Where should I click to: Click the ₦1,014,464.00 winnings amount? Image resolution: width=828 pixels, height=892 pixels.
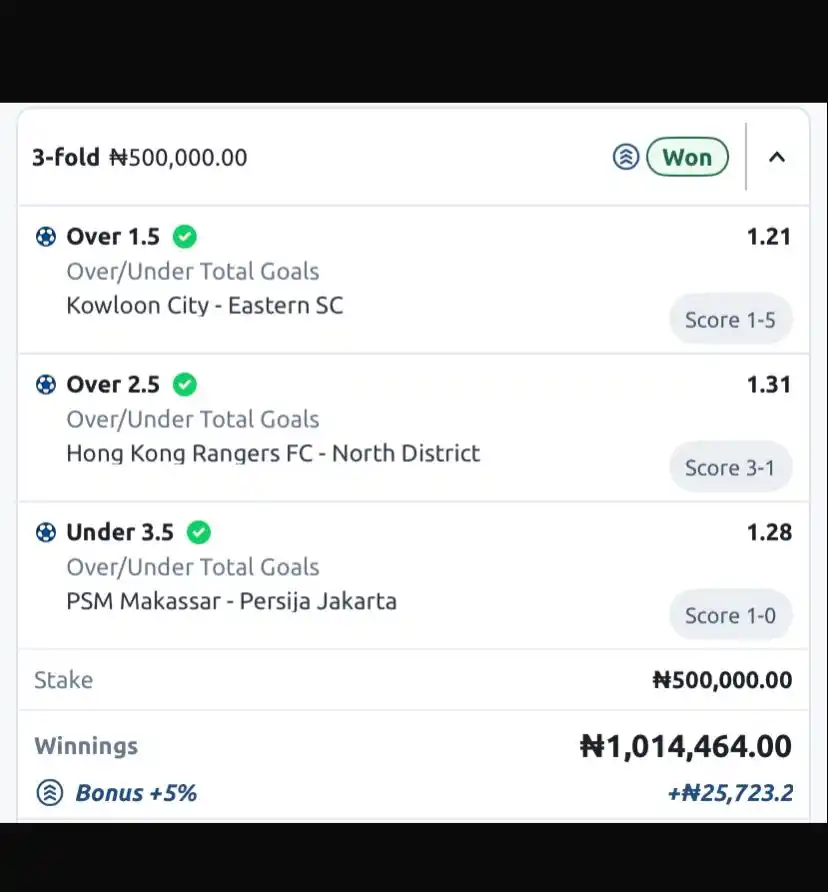(686, 746)
